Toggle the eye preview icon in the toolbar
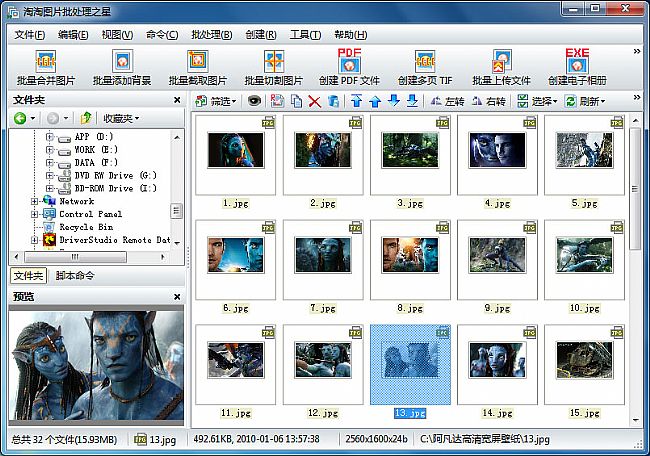This screenshot has width=650, height=456. (254, 101)
